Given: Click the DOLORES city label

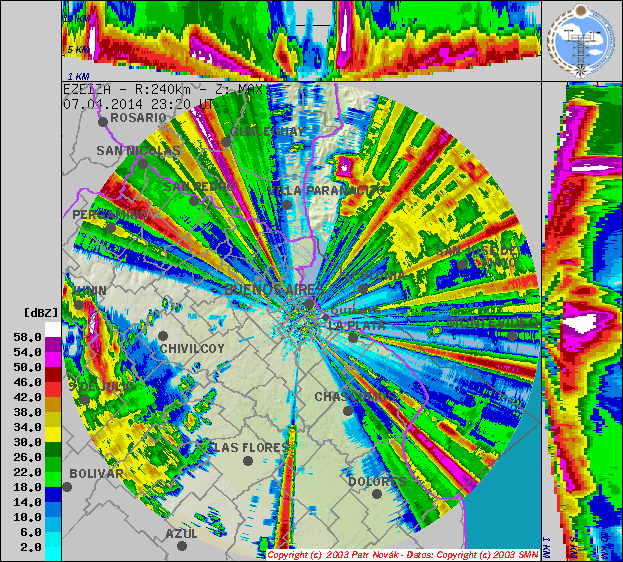Looking at the screenshot, I should pyautogui.click(x=377, y=481).
